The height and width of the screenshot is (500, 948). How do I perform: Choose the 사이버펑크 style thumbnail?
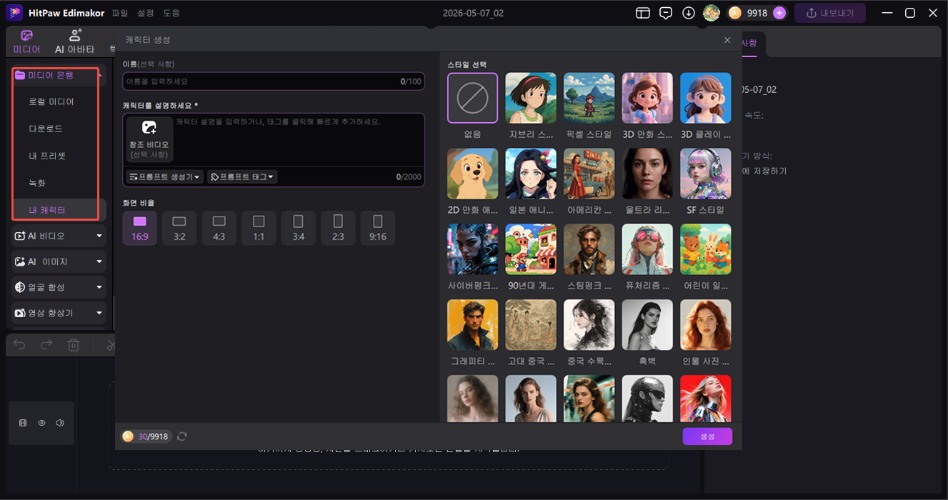tap(473, 249)
